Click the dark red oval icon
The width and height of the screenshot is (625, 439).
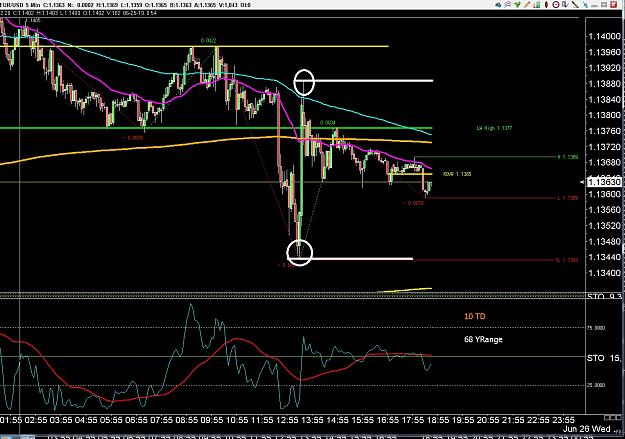(x=546, y=5)
